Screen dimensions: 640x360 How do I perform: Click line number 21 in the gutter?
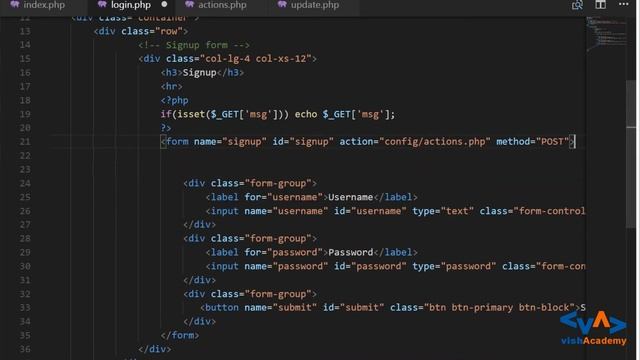[x=25, y=142]
